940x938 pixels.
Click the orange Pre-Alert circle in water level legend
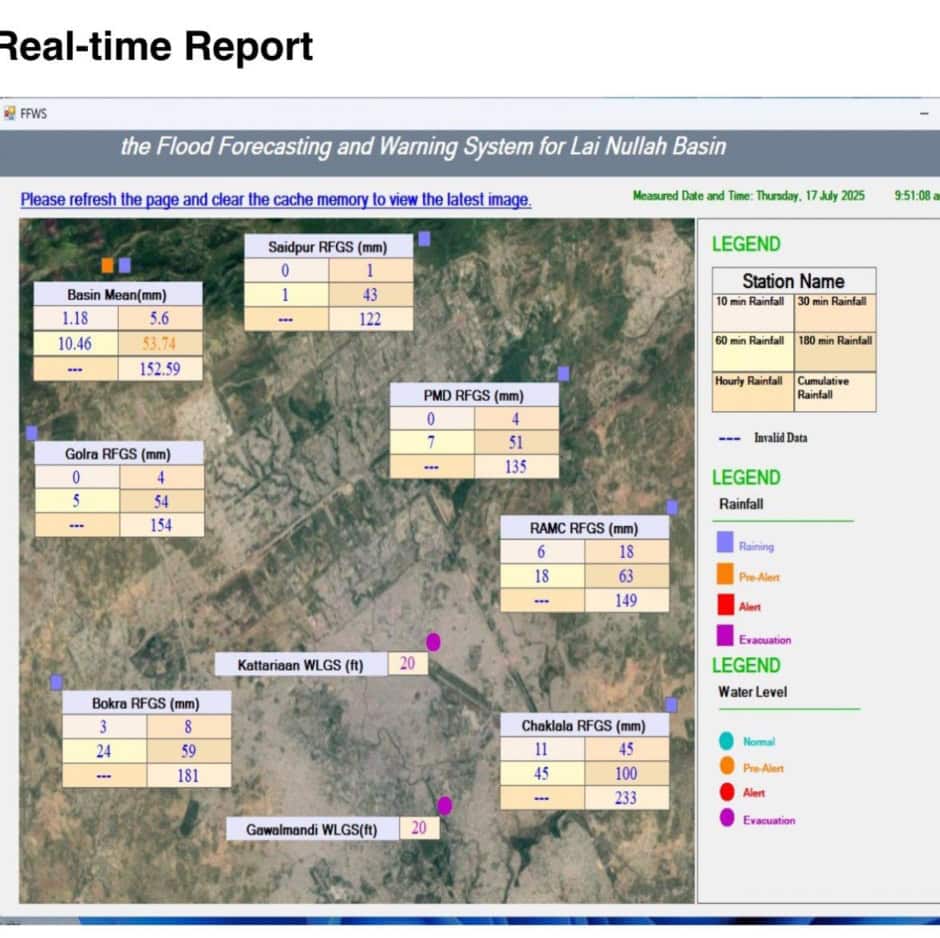point(726,767)
